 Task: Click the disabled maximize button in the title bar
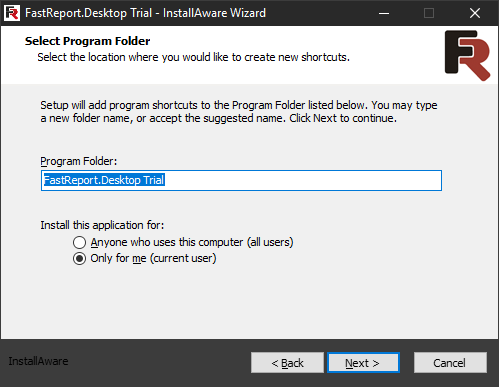tap(429, 13)
